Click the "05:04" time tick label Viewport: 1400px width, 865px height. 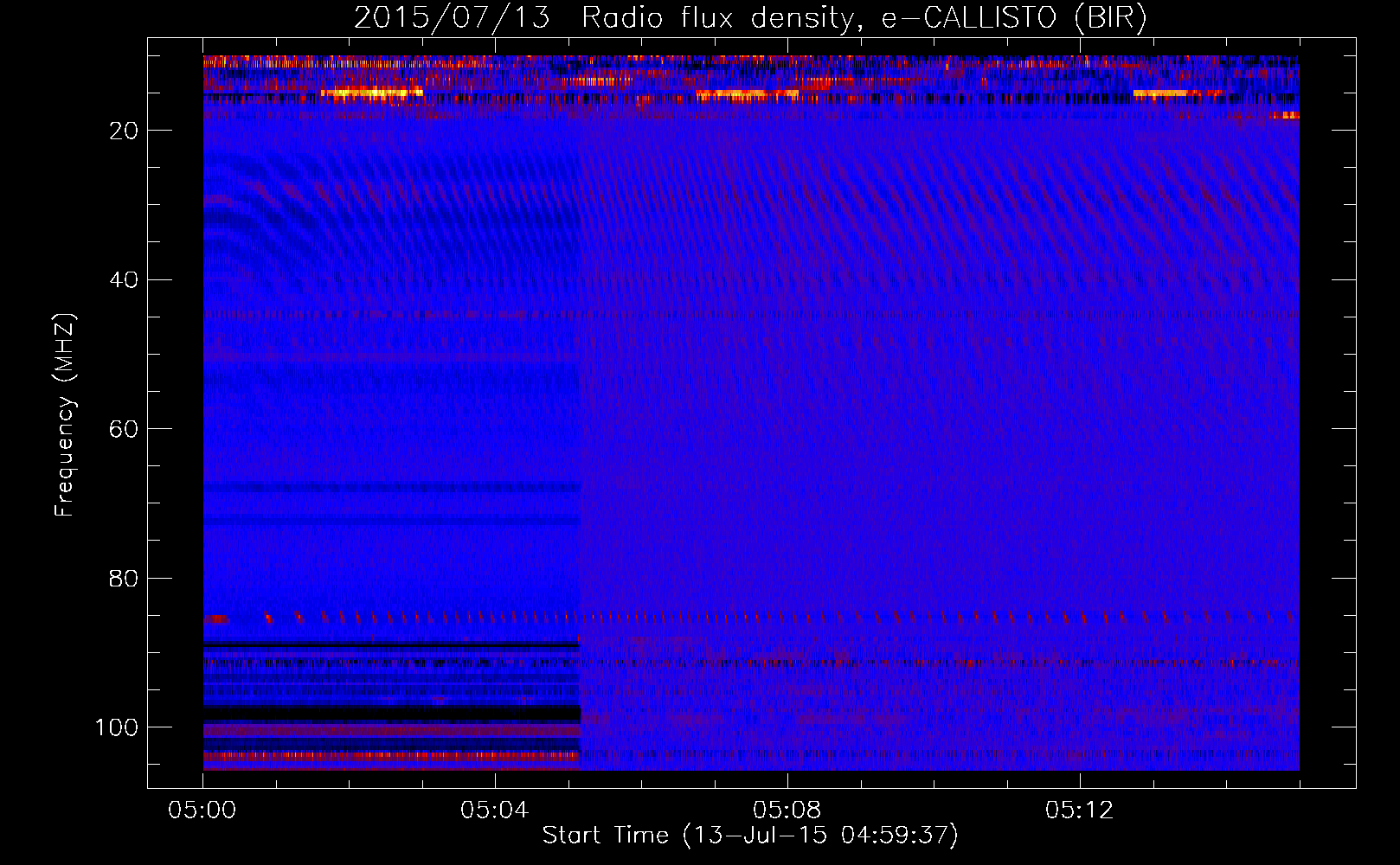tap(495, 811)
